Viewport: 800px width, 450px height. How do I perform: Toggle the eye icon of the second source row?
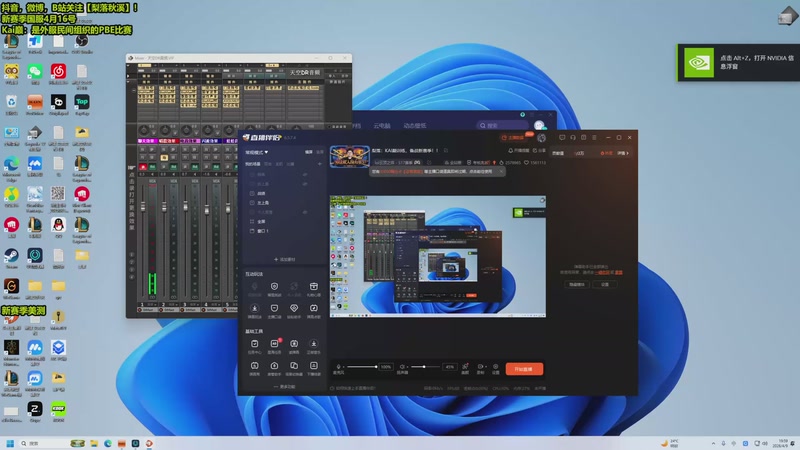coord(305,184)
